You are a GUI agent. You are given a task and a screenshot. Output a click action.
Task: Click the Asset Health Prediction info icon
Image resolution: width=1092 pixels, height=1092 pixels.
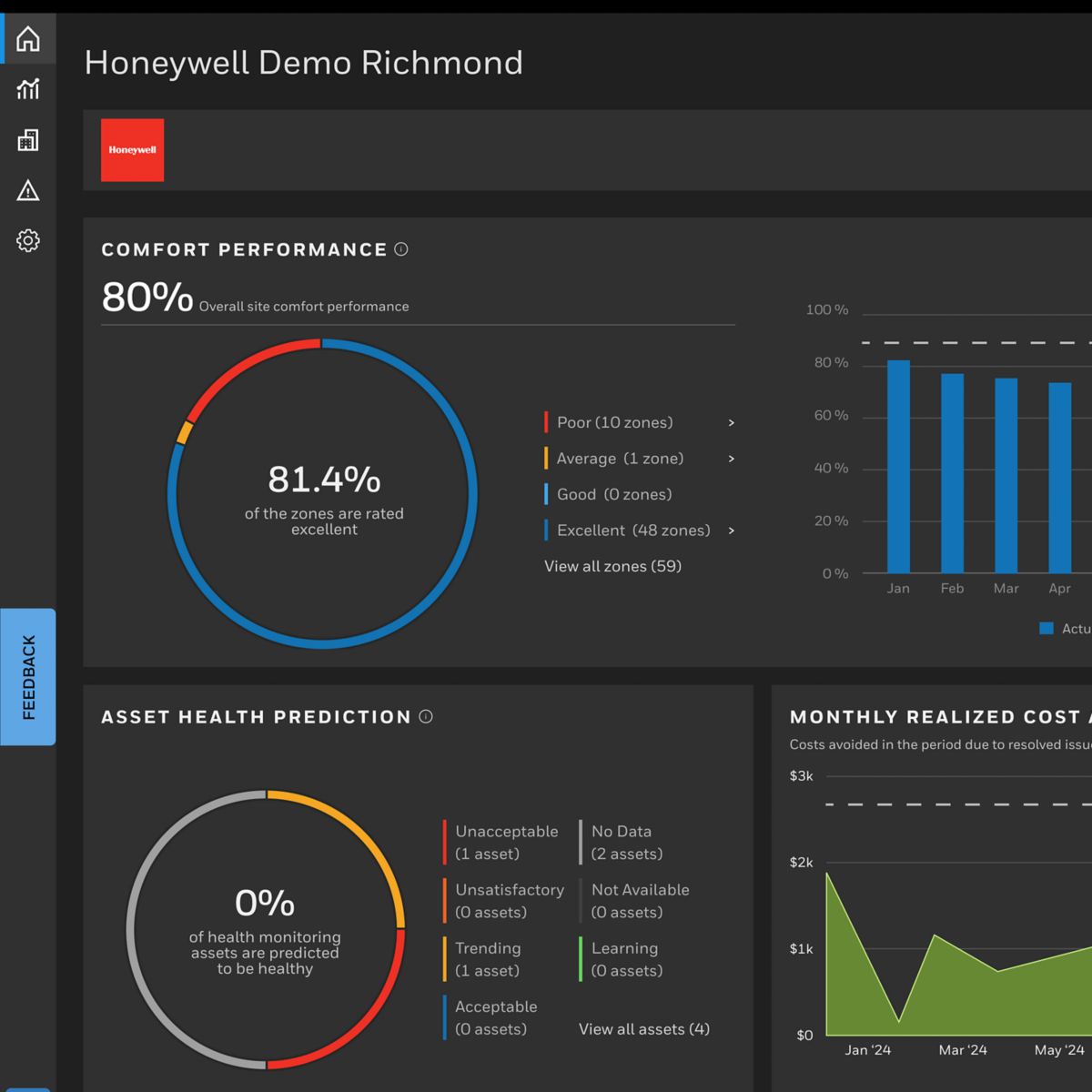click(426, 717)
